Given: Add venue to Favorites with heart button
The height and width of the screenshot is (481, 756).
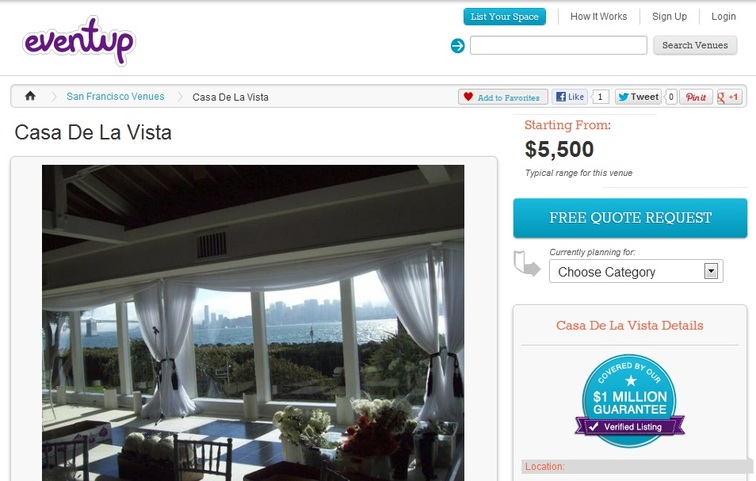Looking at the screenshot, I should tap(503, 97).
